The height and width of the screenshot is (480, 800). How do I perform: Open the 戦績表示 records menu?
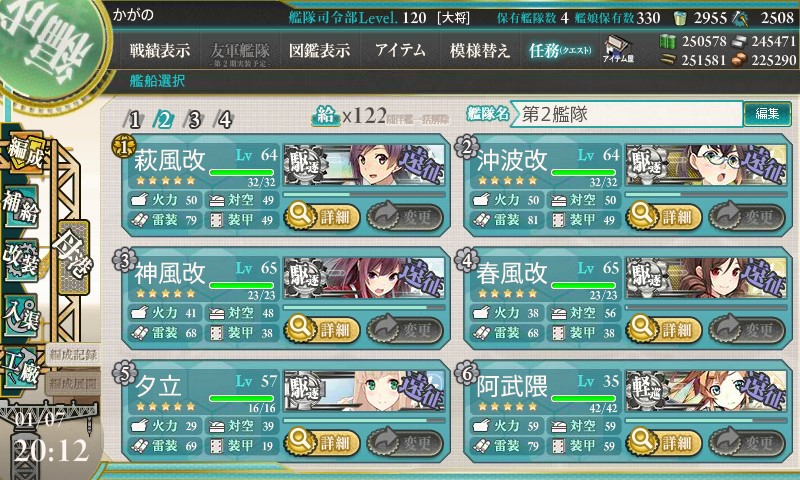(x=160, y=50)
